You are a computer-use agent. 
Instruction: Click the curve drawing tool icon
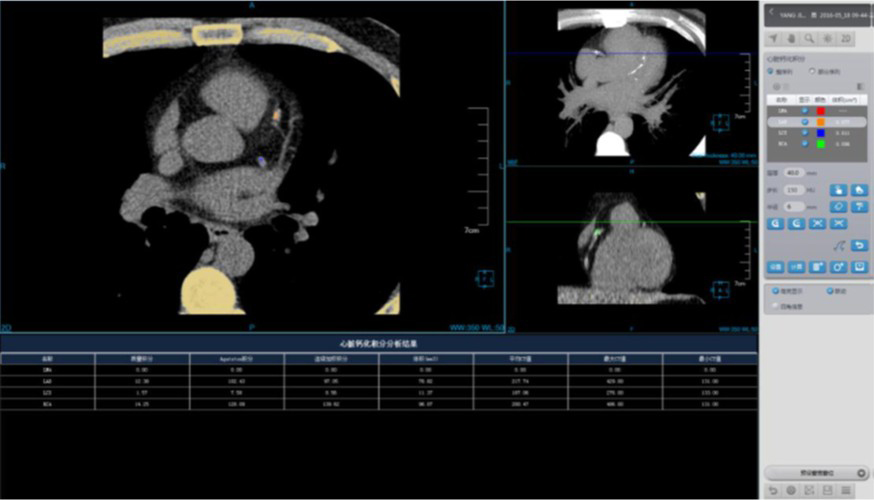840,245
